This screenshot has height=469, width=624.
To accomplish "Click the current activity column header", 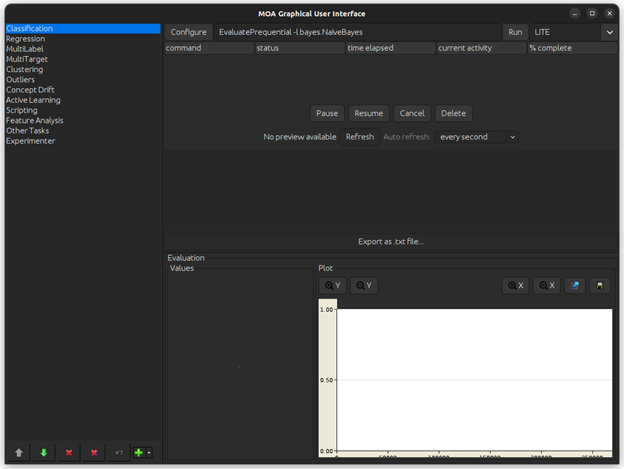I will (x=482, y=48).
